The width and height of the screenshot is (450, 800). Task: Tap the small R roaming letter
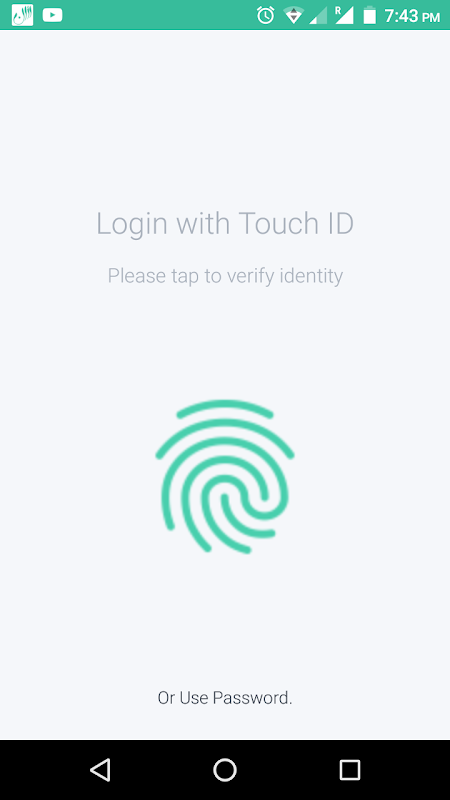pos(338,9)
